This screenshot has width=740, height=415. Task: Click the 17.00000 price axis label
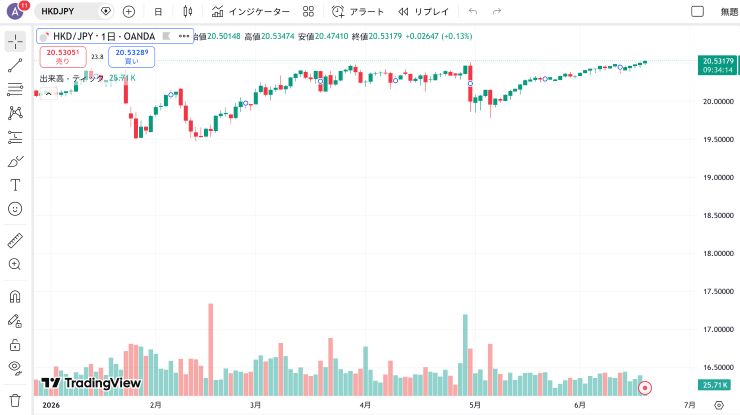tap(718, 329)
